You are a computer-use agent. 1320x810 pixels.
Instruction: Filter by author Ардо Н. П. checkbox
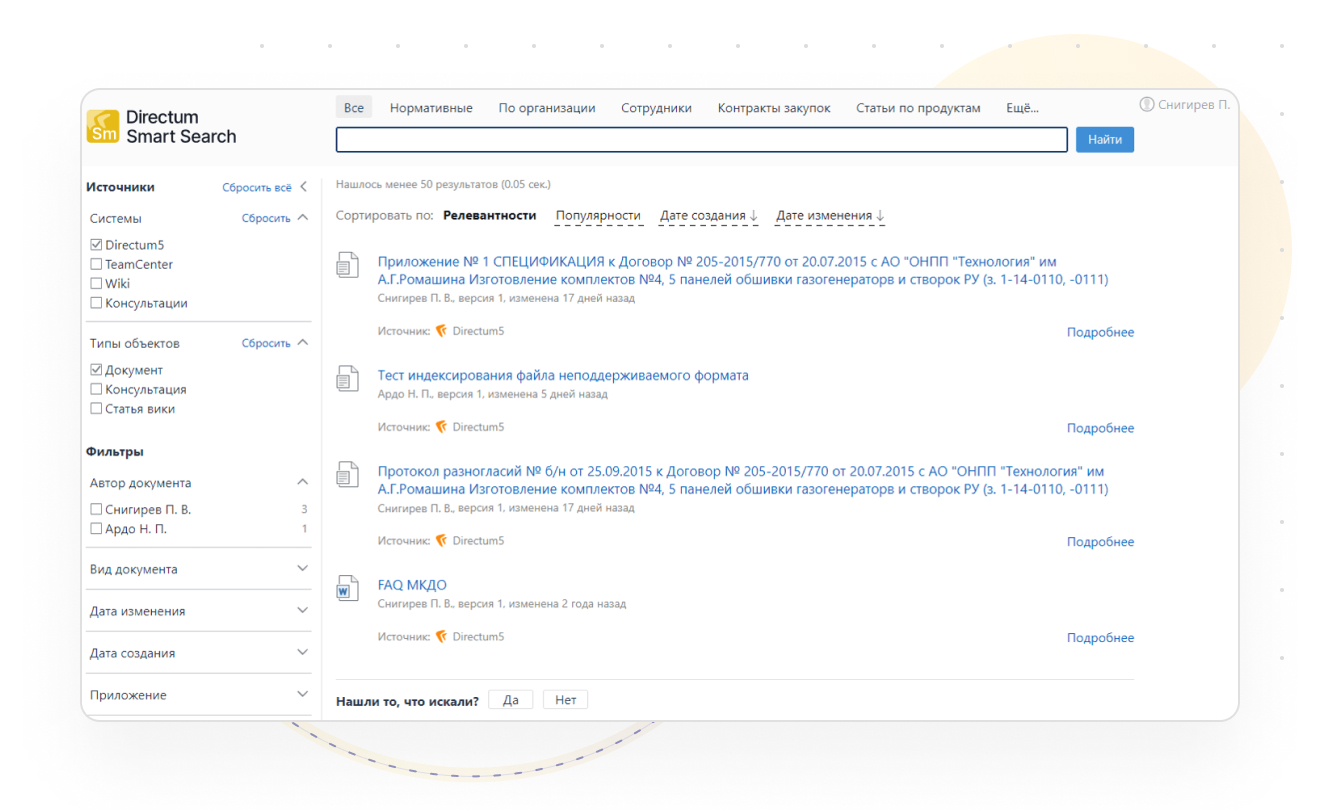(x=96, y=529)
